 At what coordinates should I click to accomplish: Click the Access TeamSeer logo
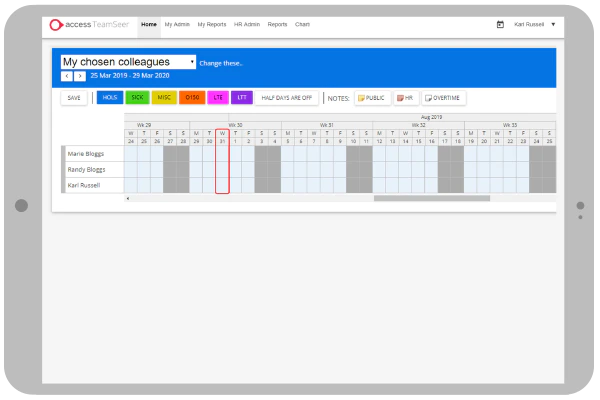click(x=89, y=24)
